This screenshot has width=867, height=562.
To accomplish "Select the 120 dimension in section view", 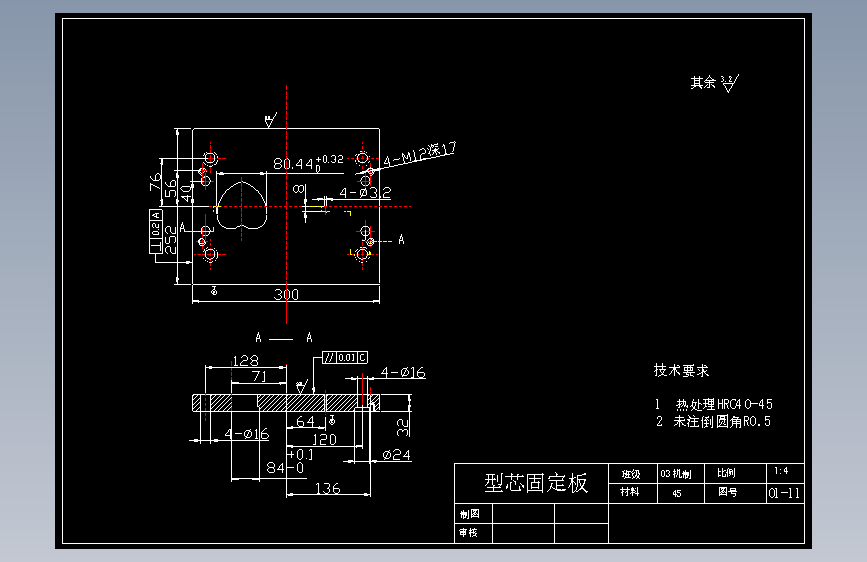I will [x=324, y=439].
